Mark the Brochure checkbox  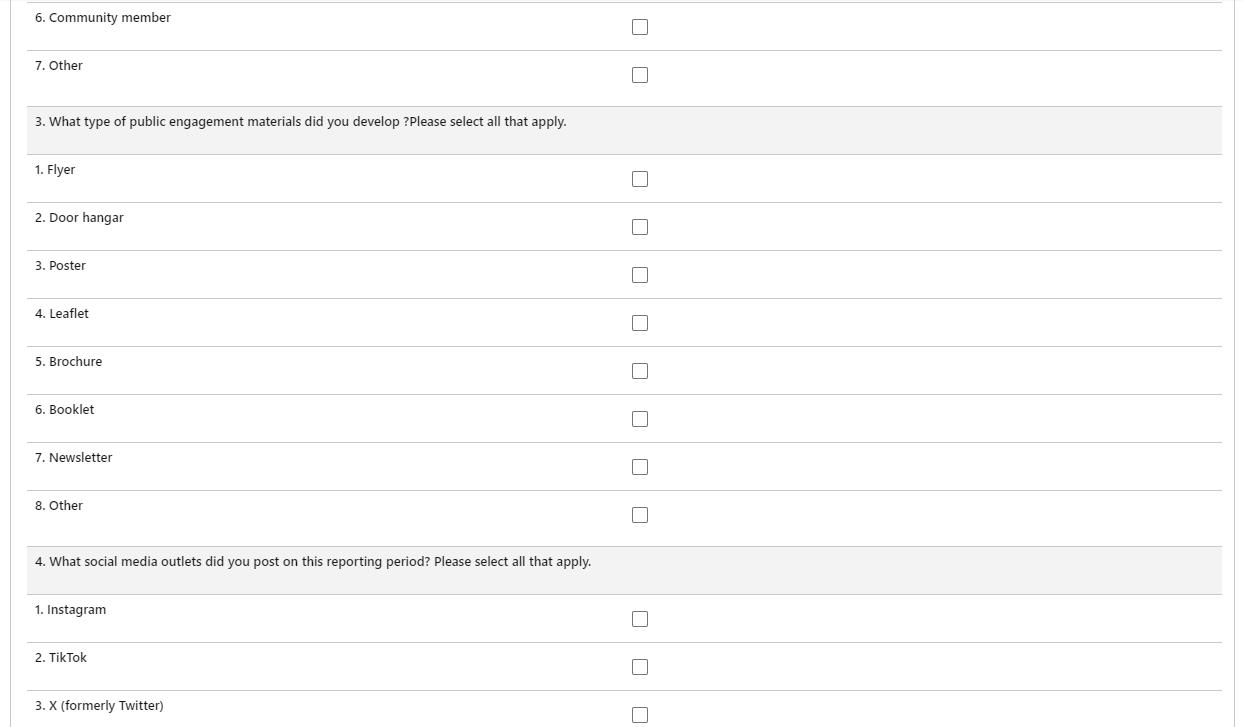click(640, 371)
